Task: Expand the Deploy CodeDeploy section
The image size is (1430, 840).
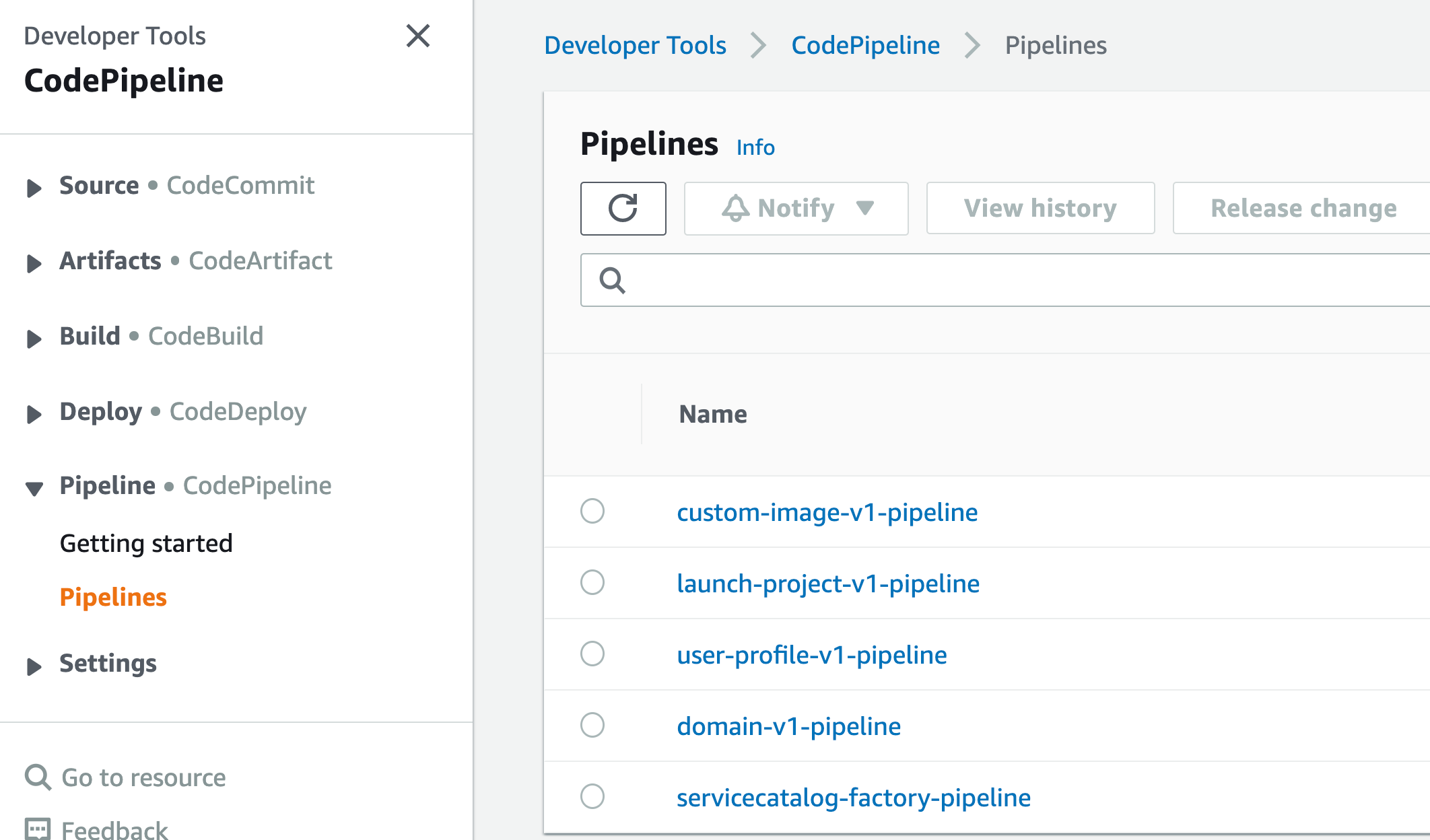Action: 34,414
